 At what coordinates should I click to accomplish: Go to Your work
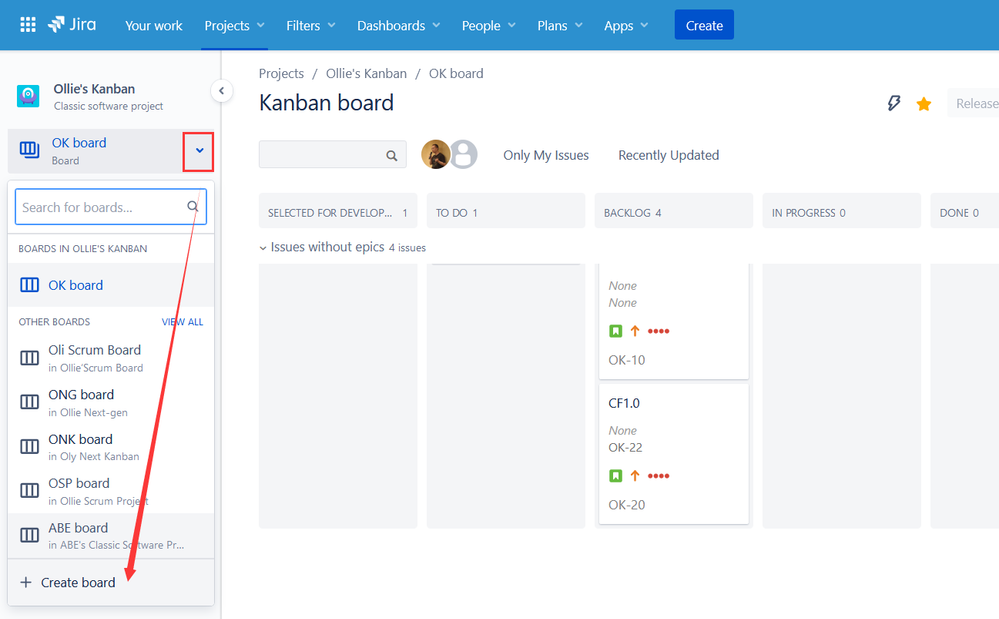pos(154,25)
